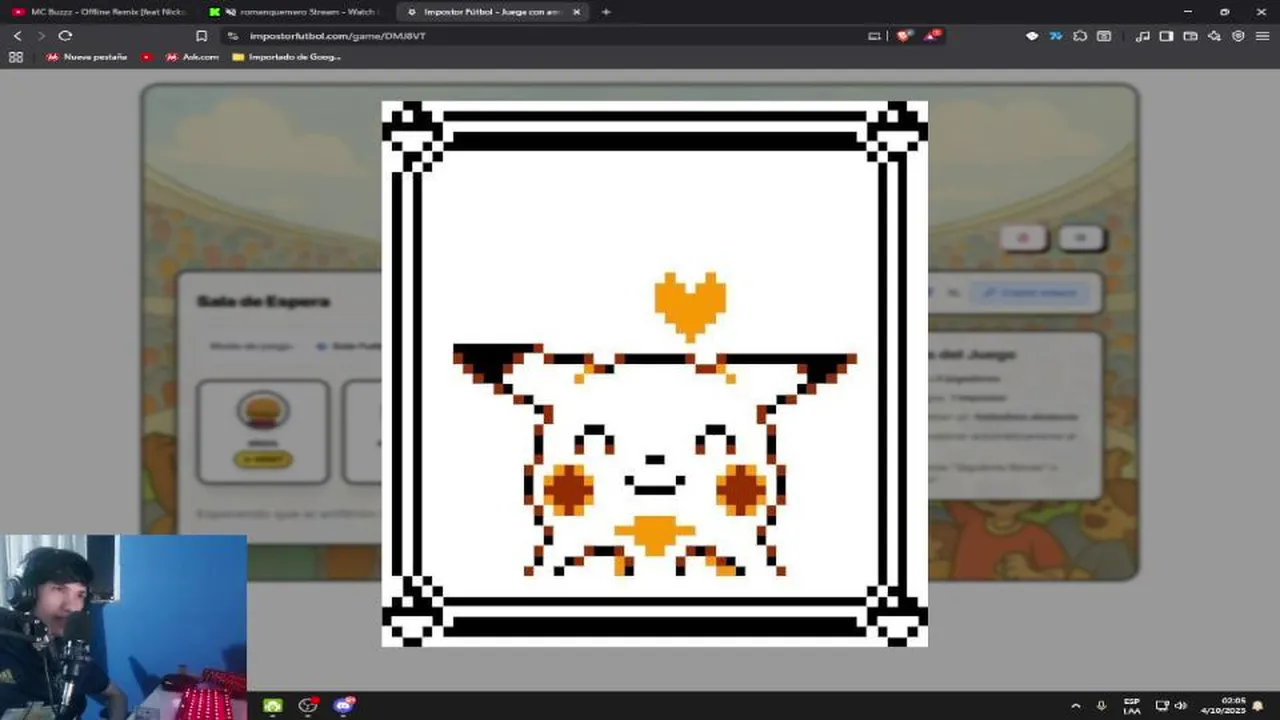This screenshot has height=720, width=1280.
Task: Go back using the browser back arrow
Action: 17,36
